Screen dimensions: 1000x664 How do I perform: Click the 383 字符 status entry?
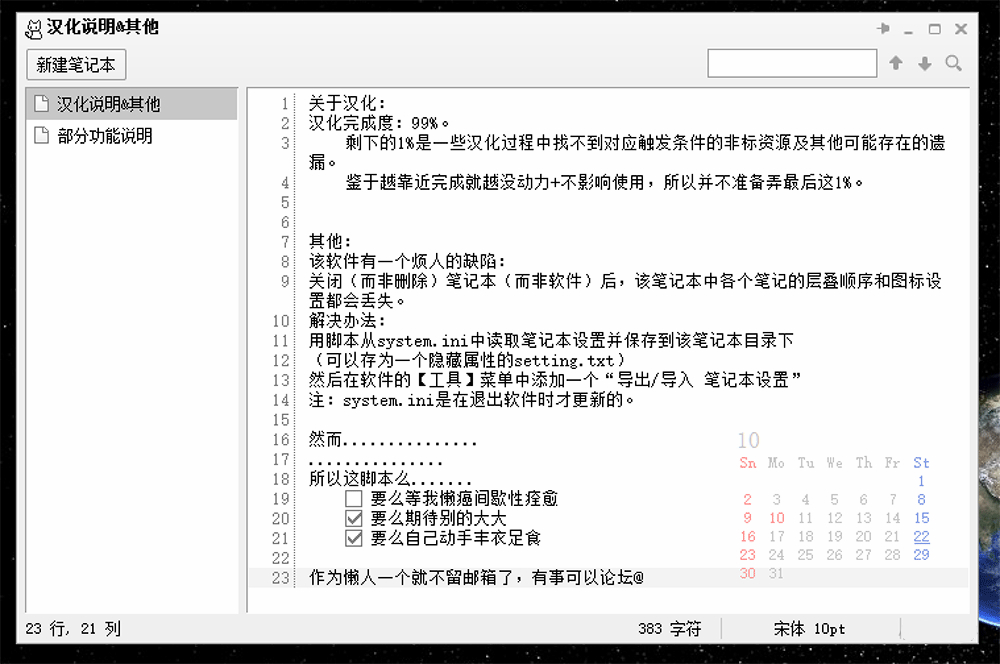(x=669, y=629)
